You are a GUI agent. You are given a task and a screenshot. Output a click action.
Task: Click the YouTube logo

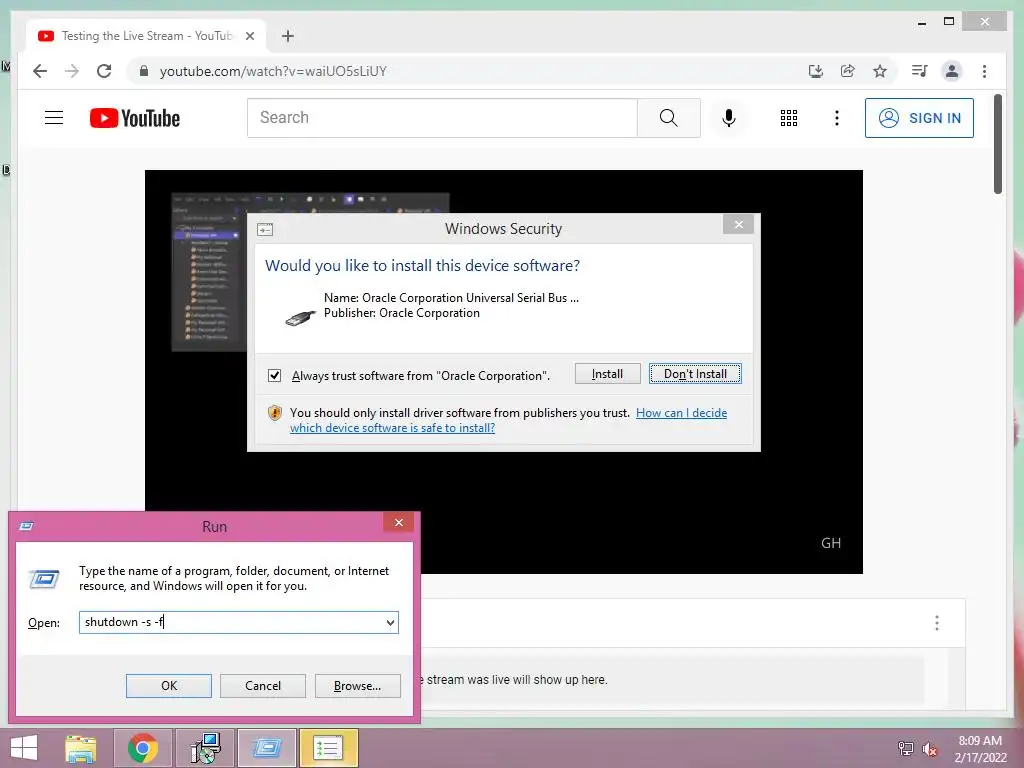point(135,118)
